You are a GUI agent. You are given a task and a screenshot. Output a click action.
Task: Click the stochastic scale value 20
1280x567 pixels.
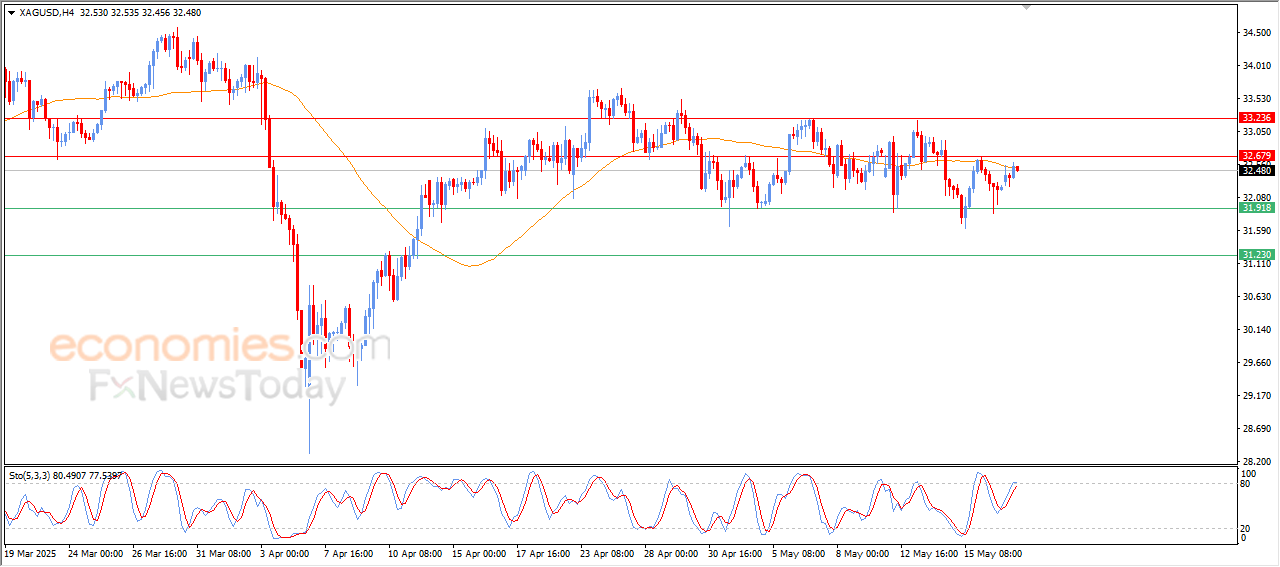tap(1246, 528)
